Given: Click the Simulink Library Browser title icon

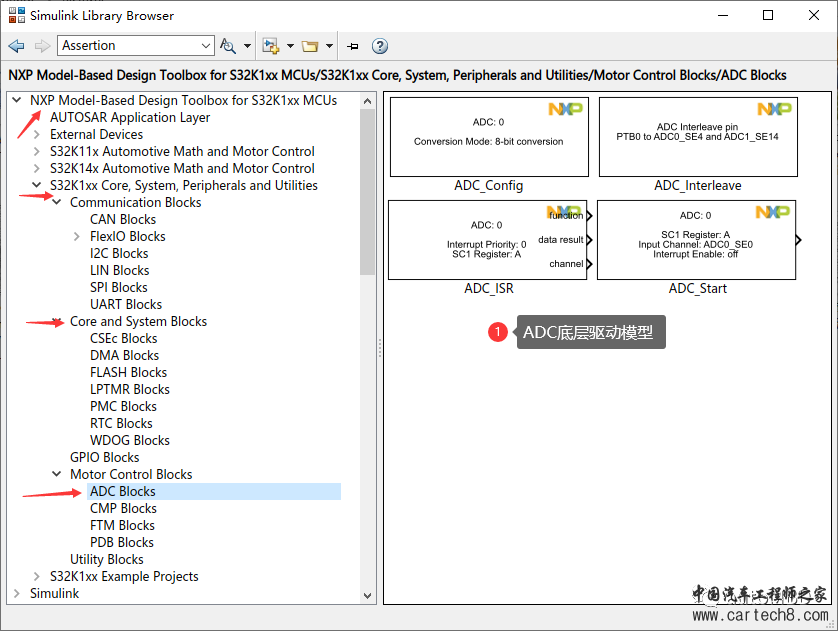Looking at the screenshot, I should click(17, 15).
